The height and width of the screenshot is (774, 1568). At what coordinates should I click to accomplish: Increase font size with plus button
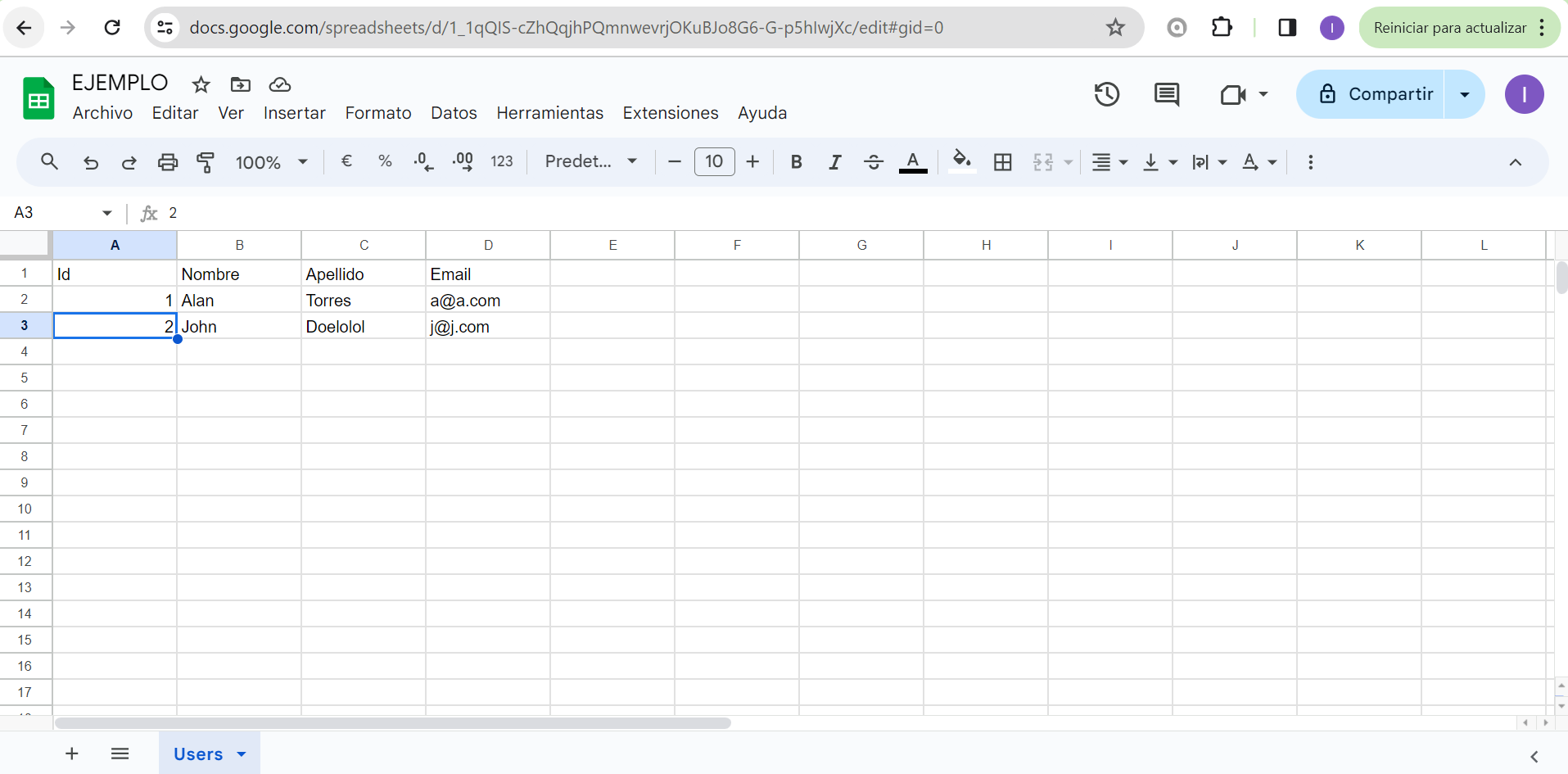tap(752, 162)
